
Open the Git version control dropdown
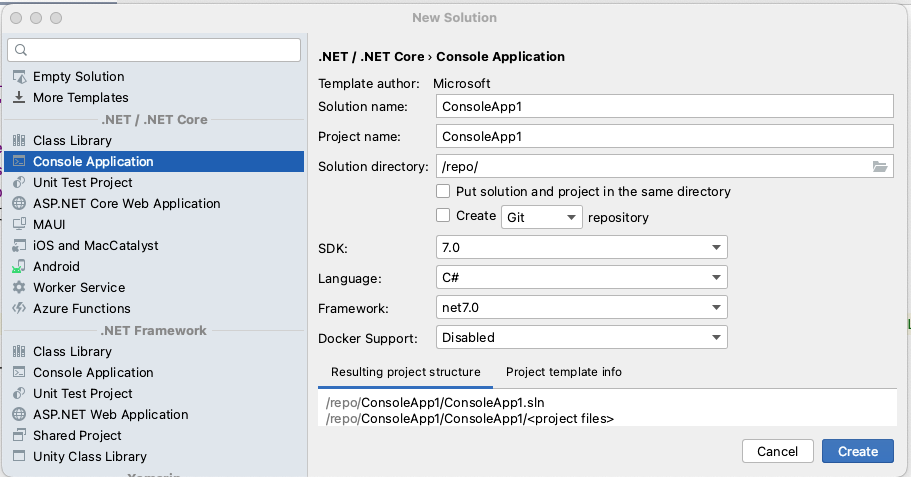pyautogui.click(x=541, y=217)
